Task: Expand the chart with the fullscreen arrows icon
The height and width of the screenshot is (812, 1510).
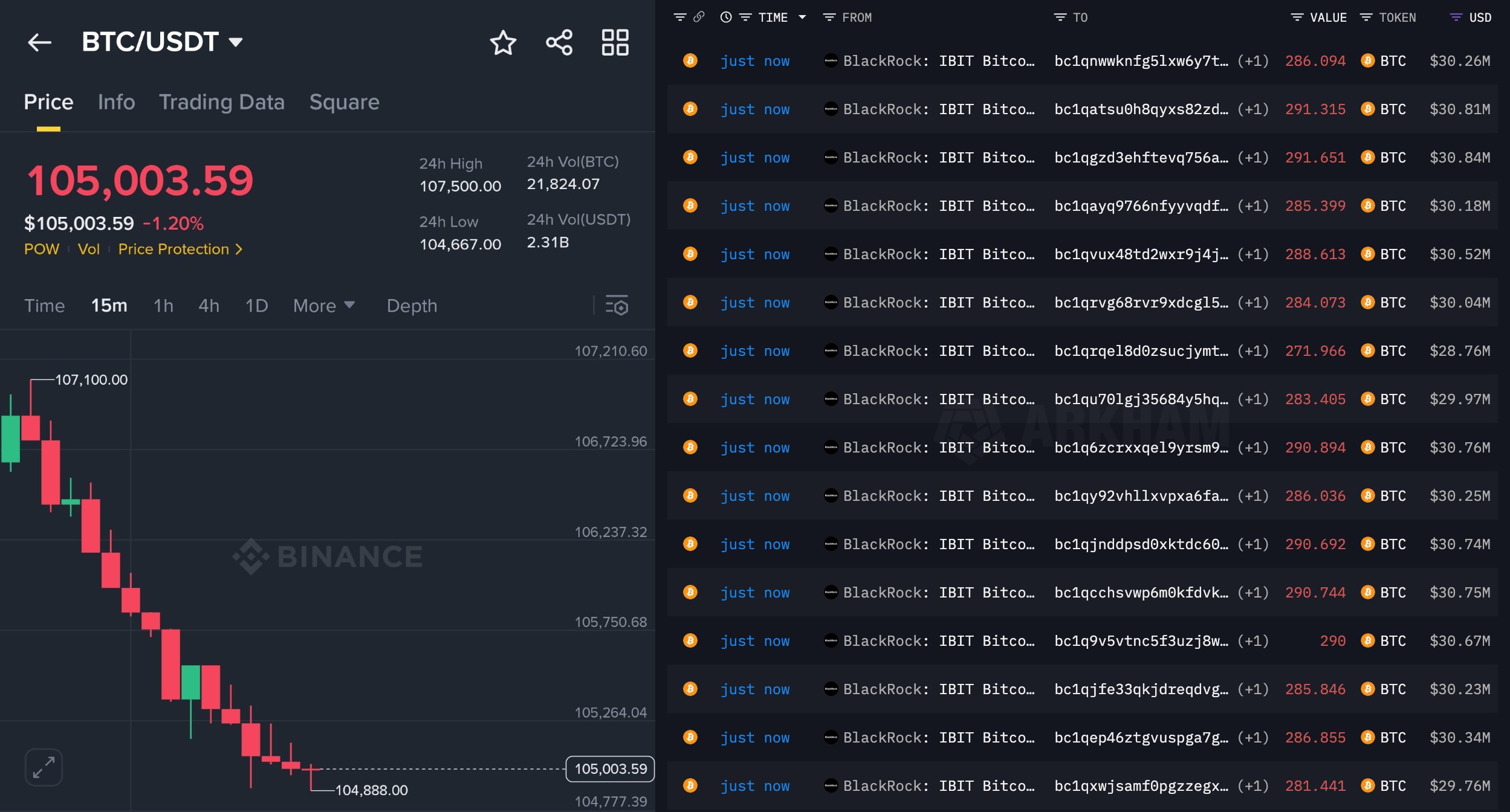Action: pos(44,766)
